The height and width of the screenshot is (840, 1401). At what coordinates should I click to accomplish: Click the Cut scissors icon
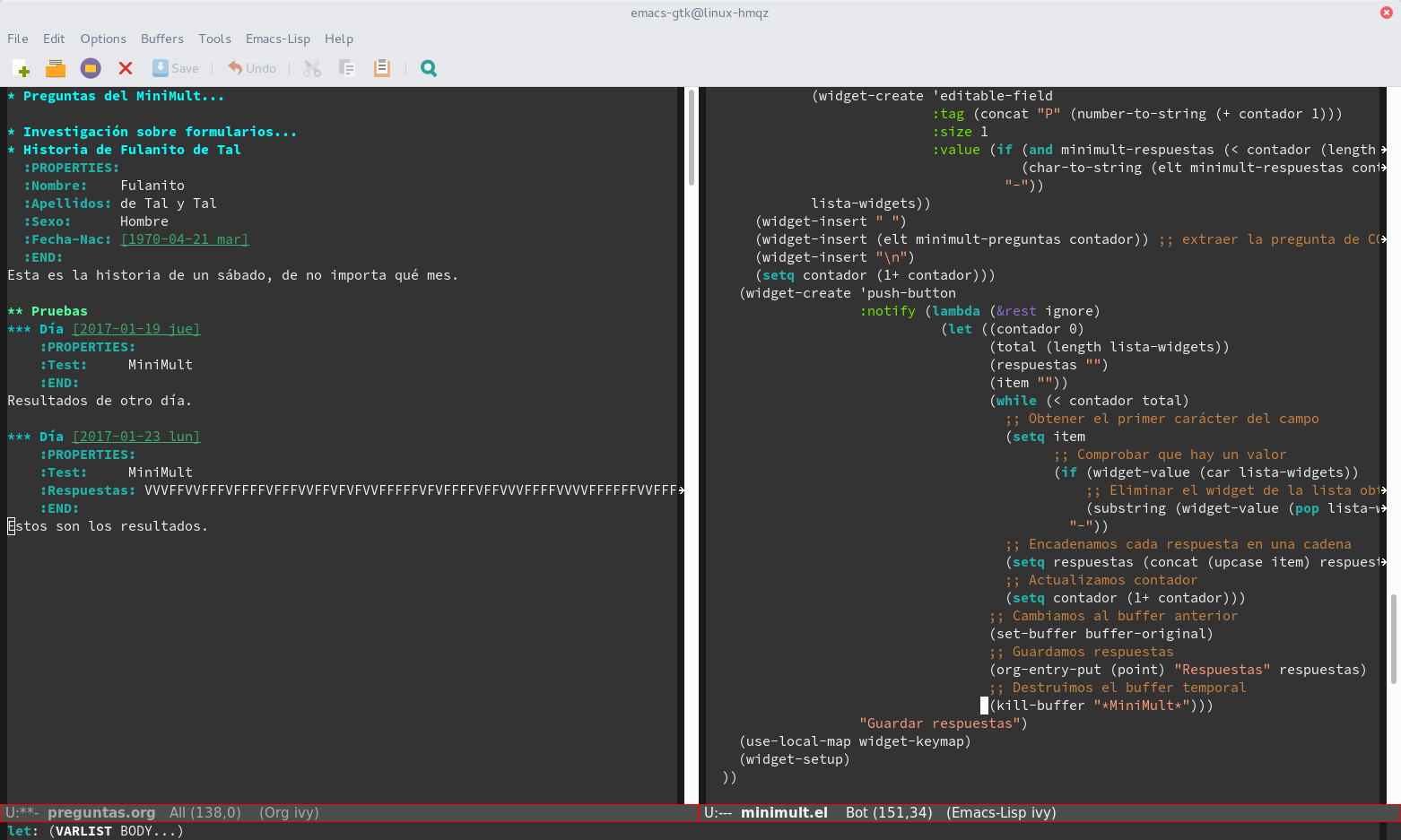pos(312,68)
